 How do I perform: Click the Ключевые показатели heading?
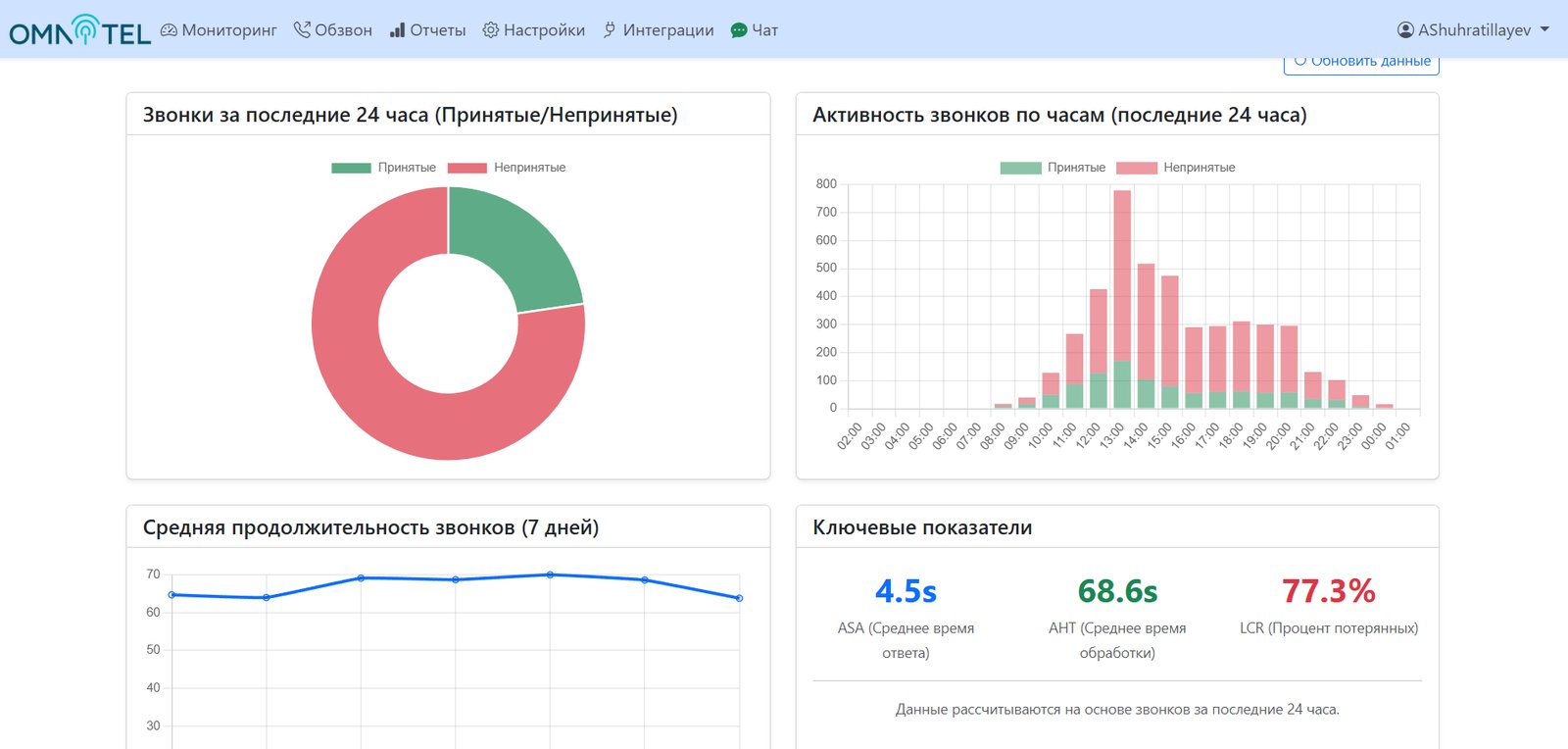922,527
